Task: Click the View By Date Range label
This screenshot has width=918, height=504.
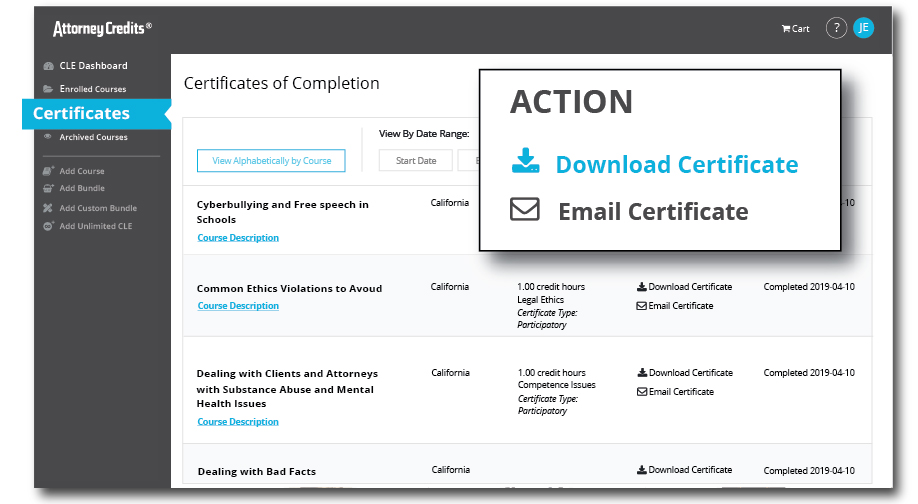Action: [x=424, y=133]
